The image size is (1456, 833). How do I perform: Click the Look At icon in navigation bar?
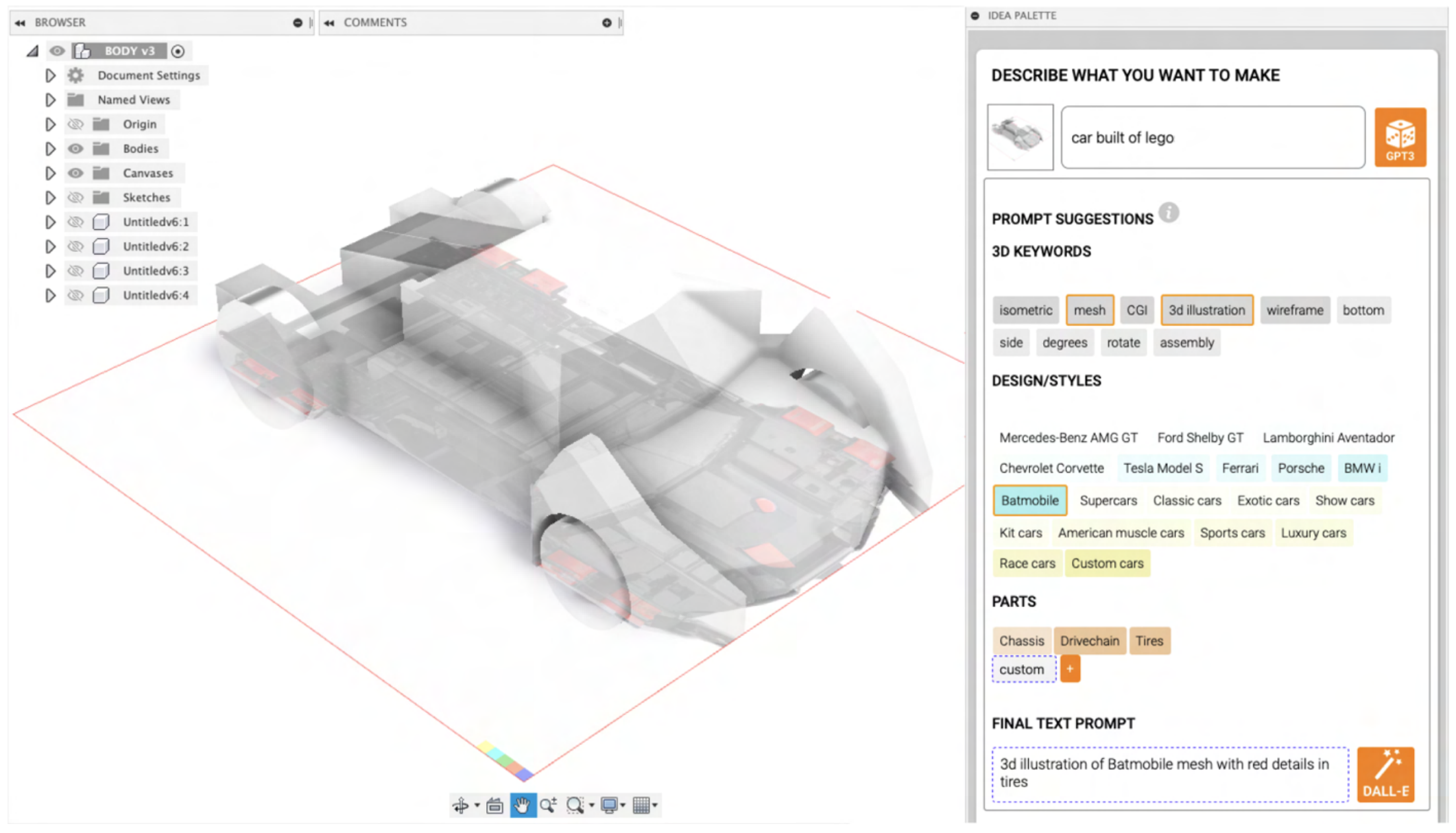pyautogui.click(x=494, y=805)
